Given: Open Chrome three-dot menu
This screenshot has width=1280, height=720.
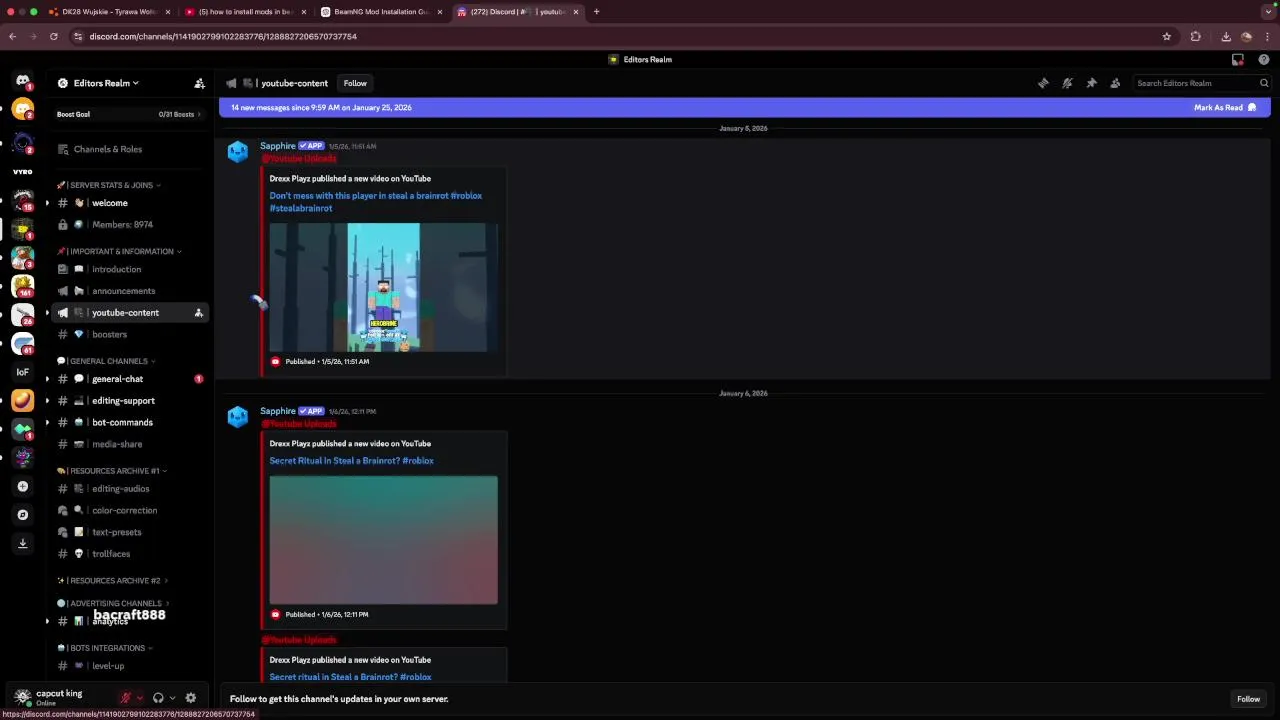Looking at the screenshot, I should tap(1266, 36).
